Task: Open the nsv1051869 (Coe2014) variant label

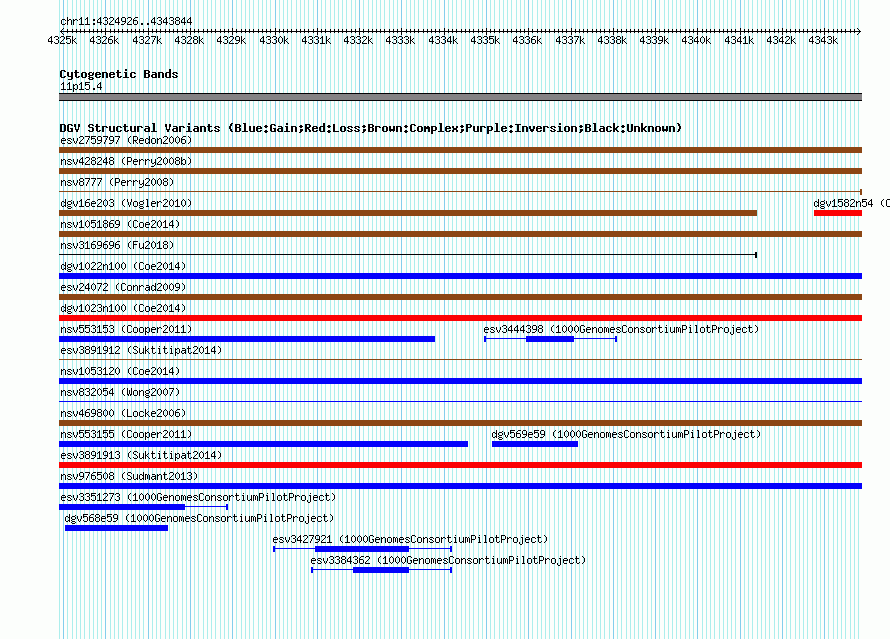Action: (120, 224)
